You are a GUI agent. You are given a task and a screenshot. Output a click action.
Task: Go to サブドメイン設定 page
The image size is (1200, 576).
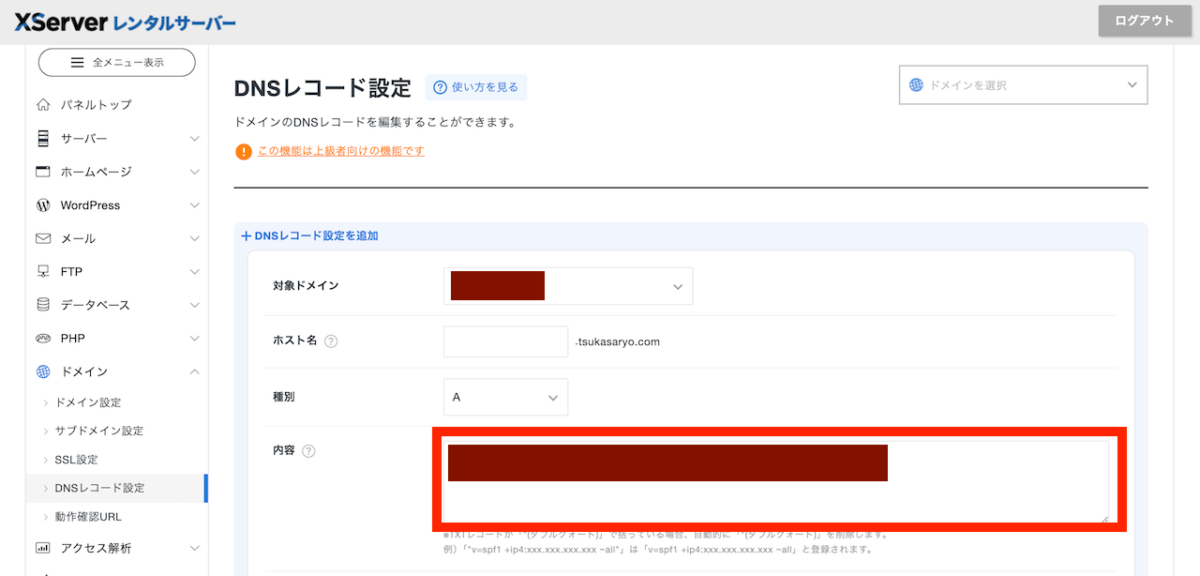pos(99,431)
